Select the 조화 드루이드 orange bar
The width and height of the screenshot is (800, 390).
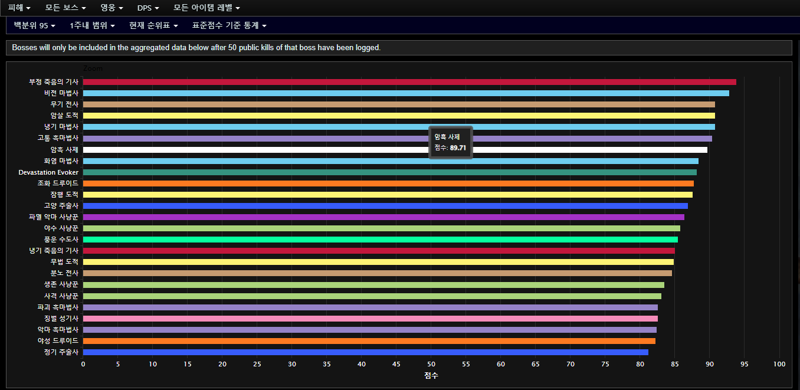click(388, 183)
